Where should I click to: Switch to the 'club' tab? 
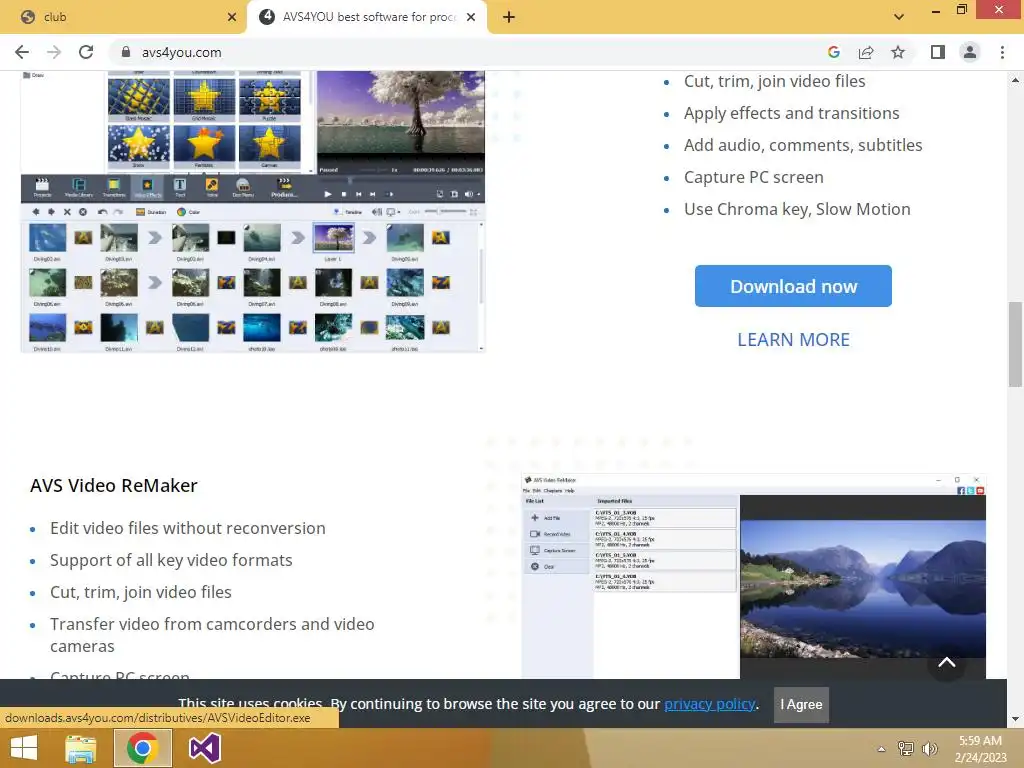click(123, 17)
